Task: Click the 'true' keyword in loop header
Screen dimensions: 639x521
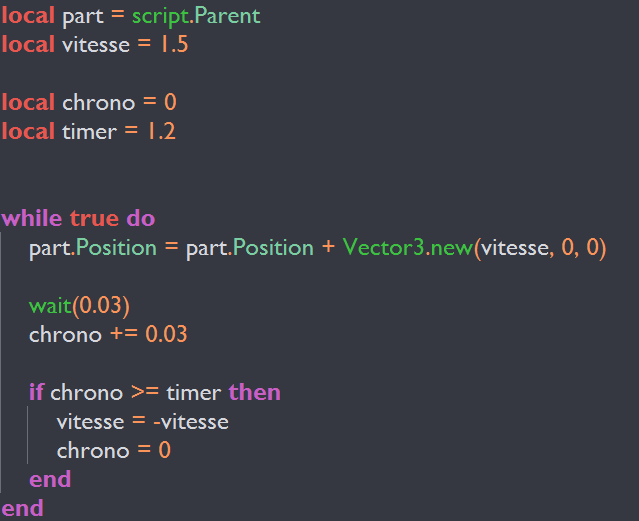Action: pyautogui.click(x=93, y=218)
